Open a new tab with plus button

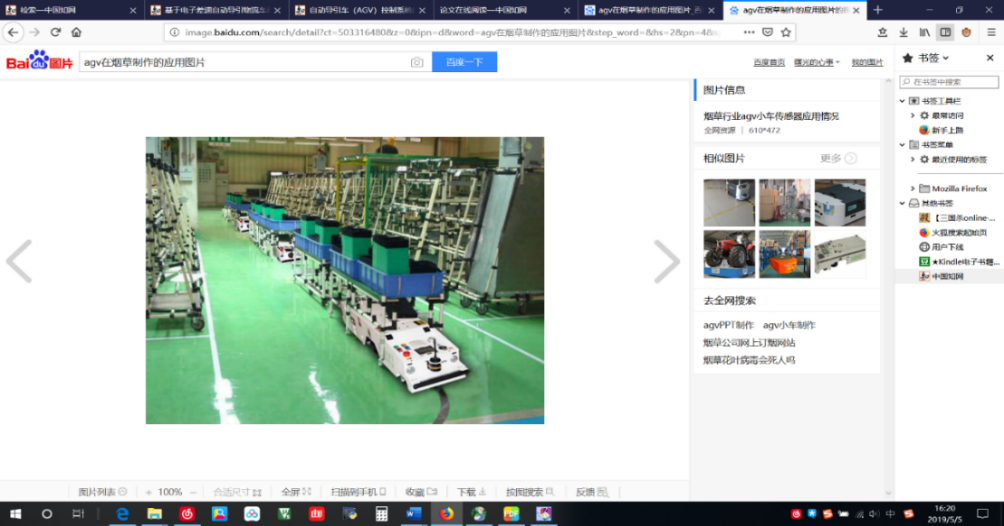tap(878, 10)
